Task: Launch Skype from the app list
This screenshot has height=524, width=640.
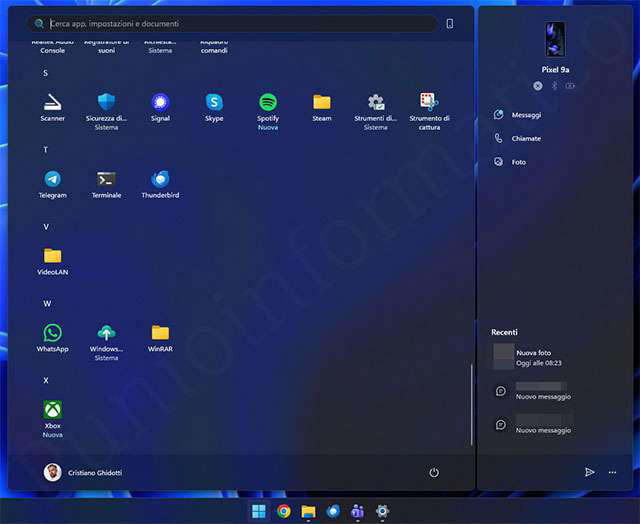Action: pos(214,108)
